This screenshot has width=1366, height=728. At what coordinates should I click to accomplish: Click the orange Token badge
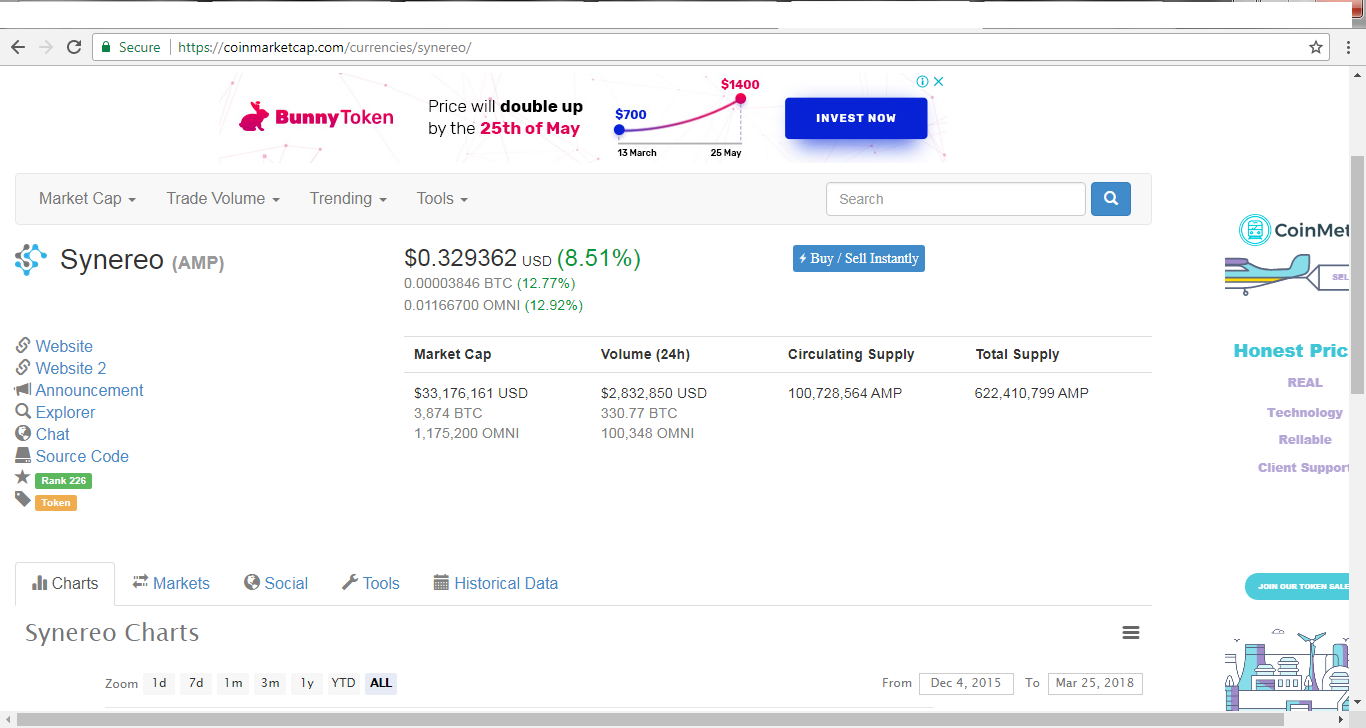pyautogui.click(x=56, y=503)
